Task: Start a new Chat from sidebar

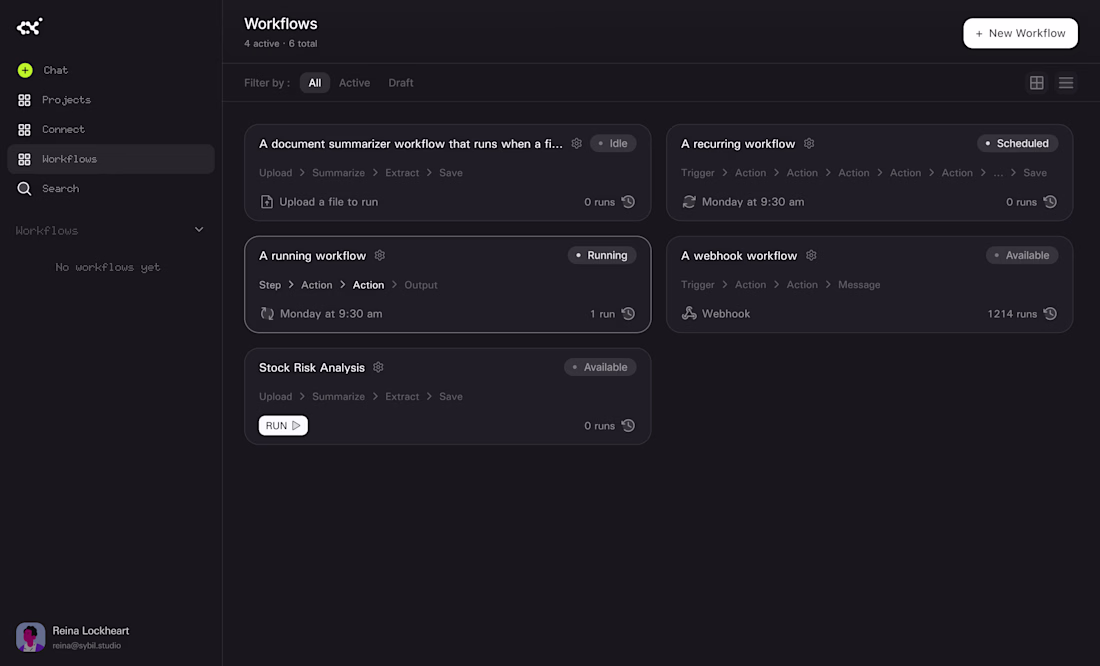Action: (25, 70)
